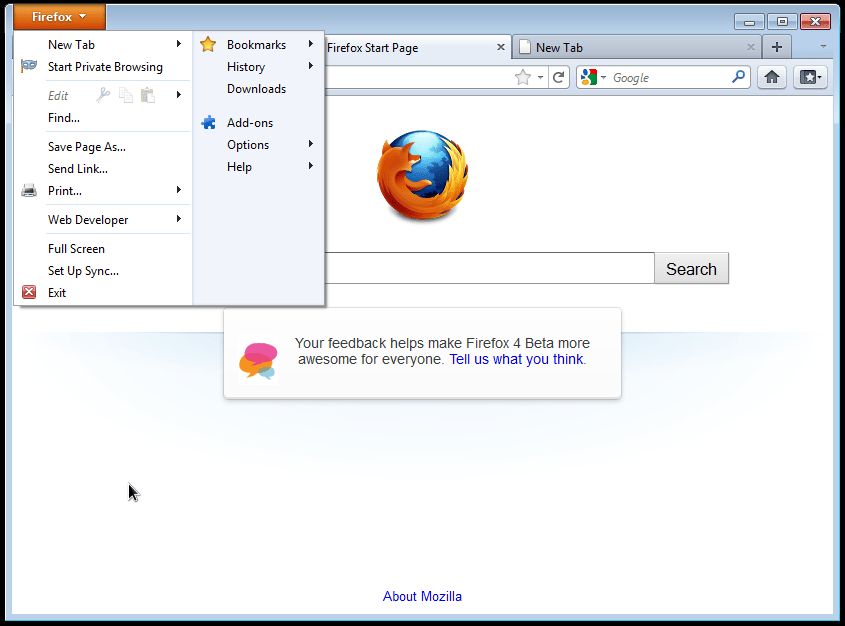The image size is (845, 626).
Task: Open the Options menu entry
Action: [247, 145]
